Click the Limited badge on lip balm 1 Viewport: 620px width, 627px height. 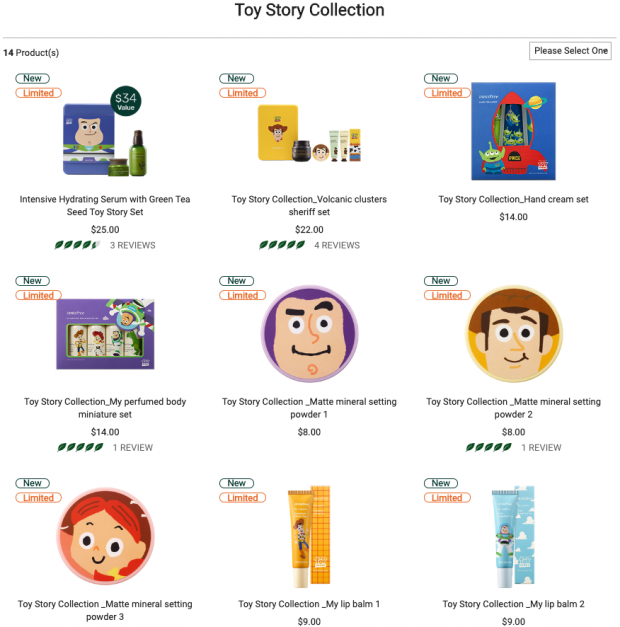242,497
